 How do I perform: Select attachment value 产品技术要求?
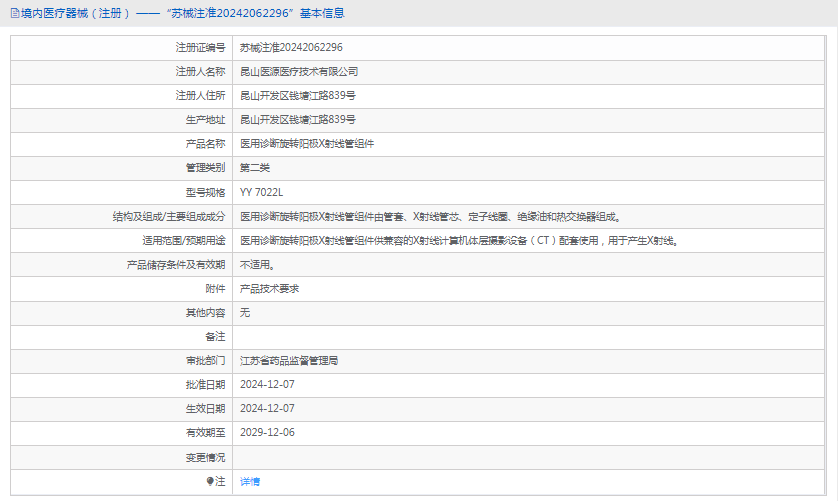tap(269, 289)
